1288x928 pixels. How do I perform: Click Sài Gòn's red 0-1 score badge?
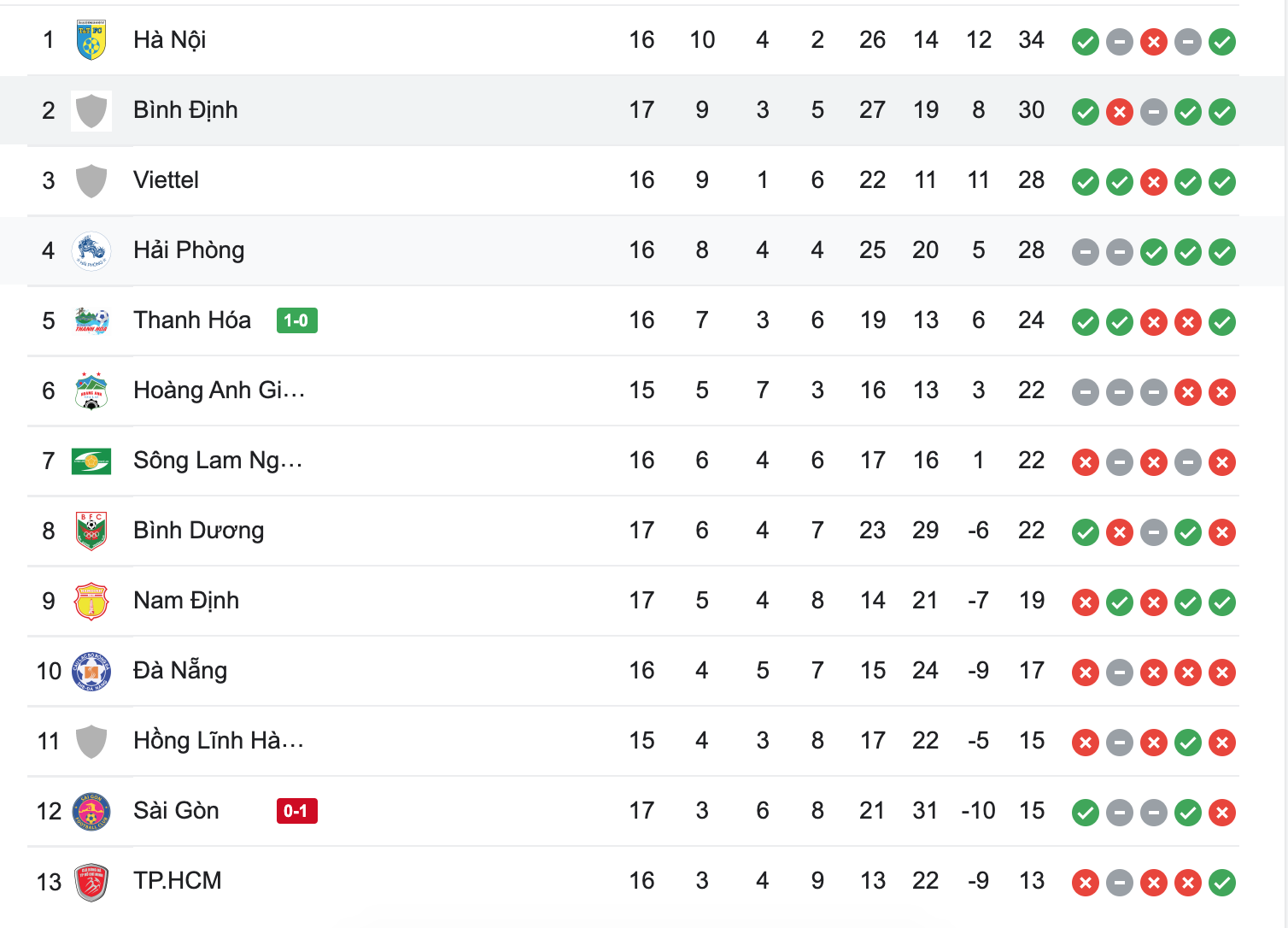pos(296,811)
